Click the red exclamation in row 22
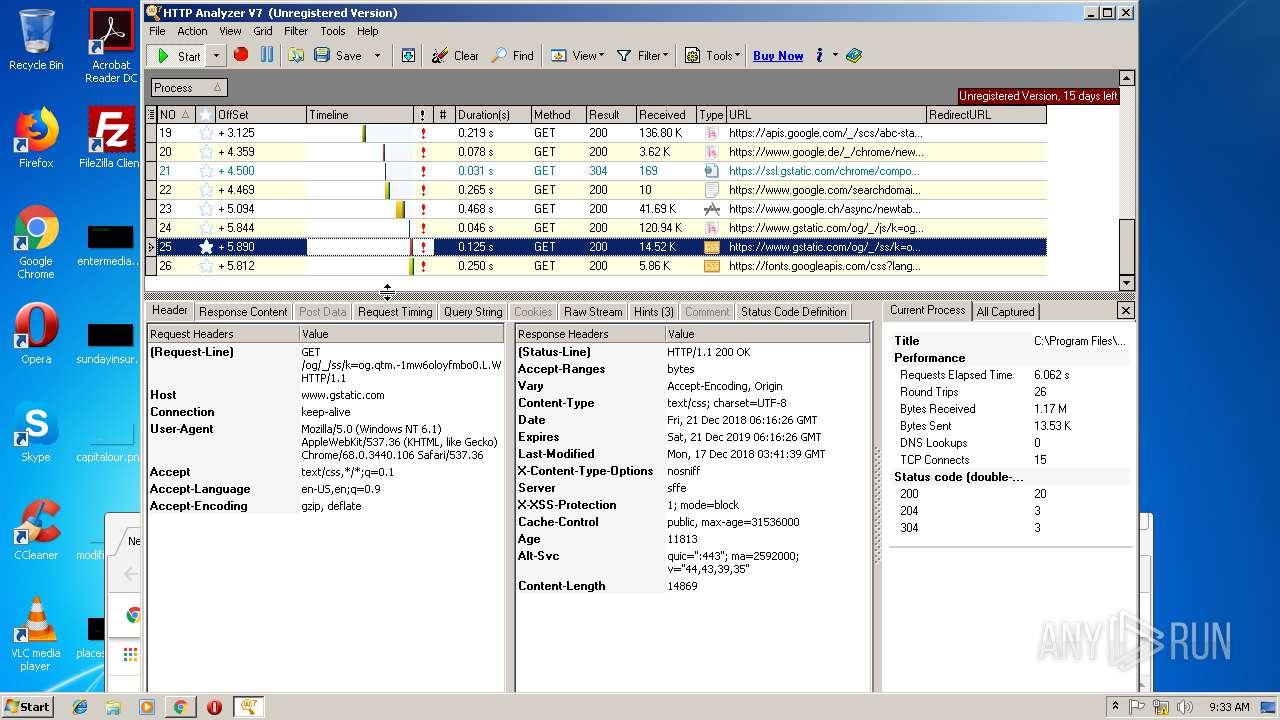Screen dimensions: 1280x720 click(423, 190)
